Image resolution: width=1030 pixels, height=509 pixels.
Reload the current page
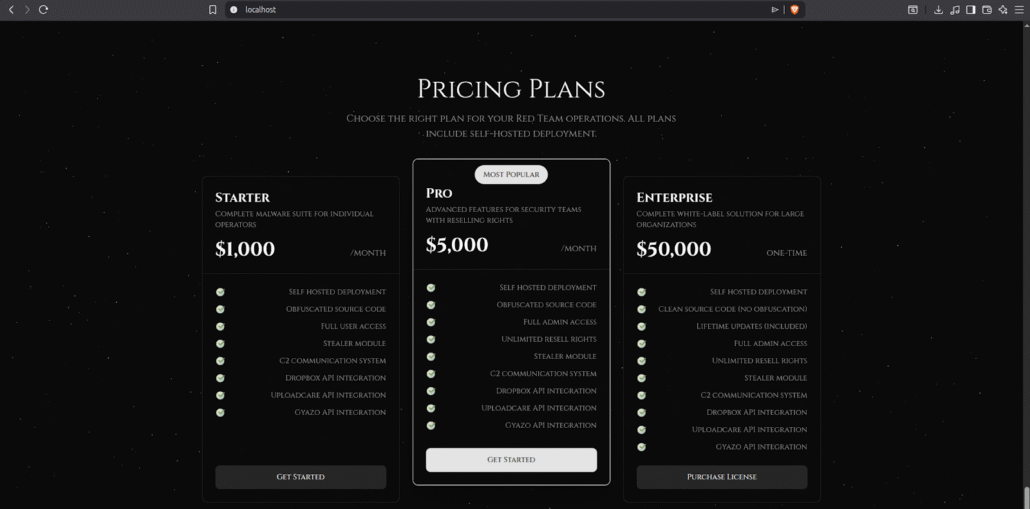pyautogui.click(x=43, y=9)
